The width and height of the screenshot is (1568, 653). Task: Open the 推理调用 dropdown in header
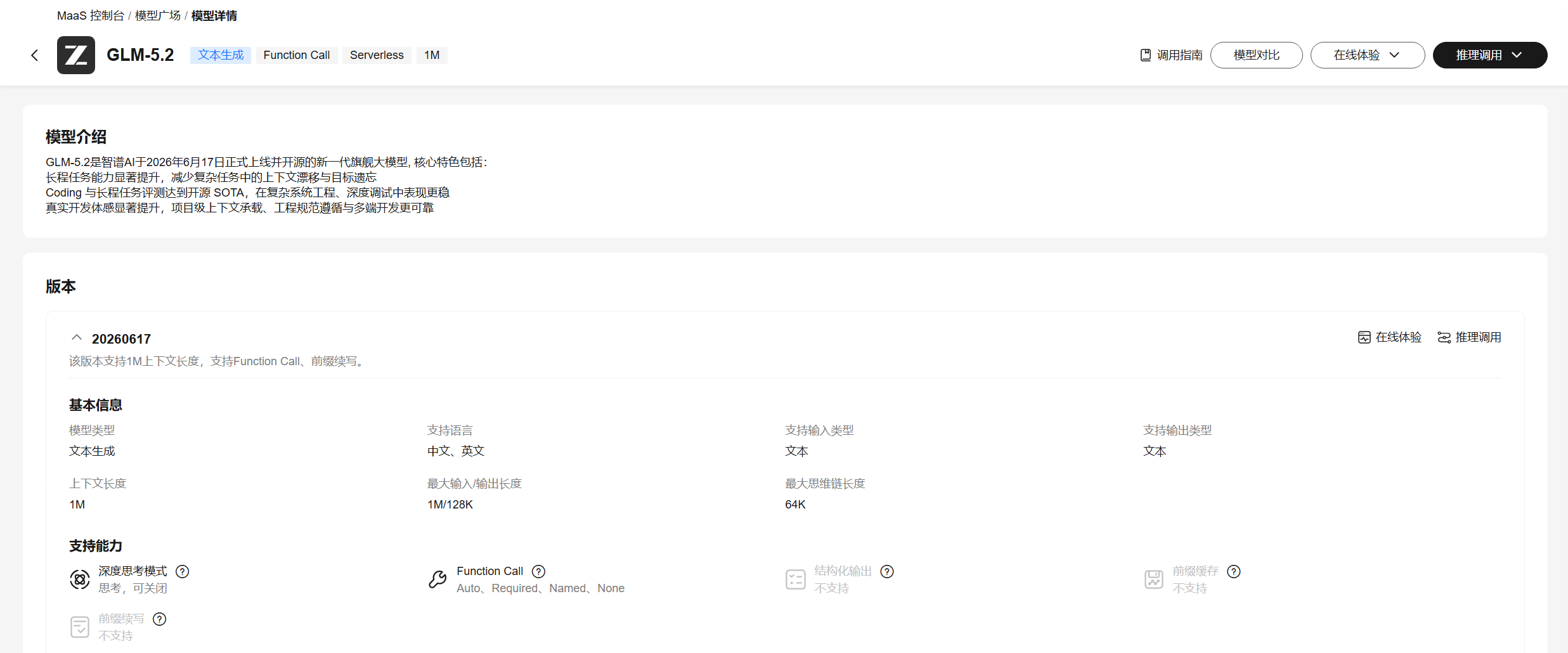[1489, 55]
